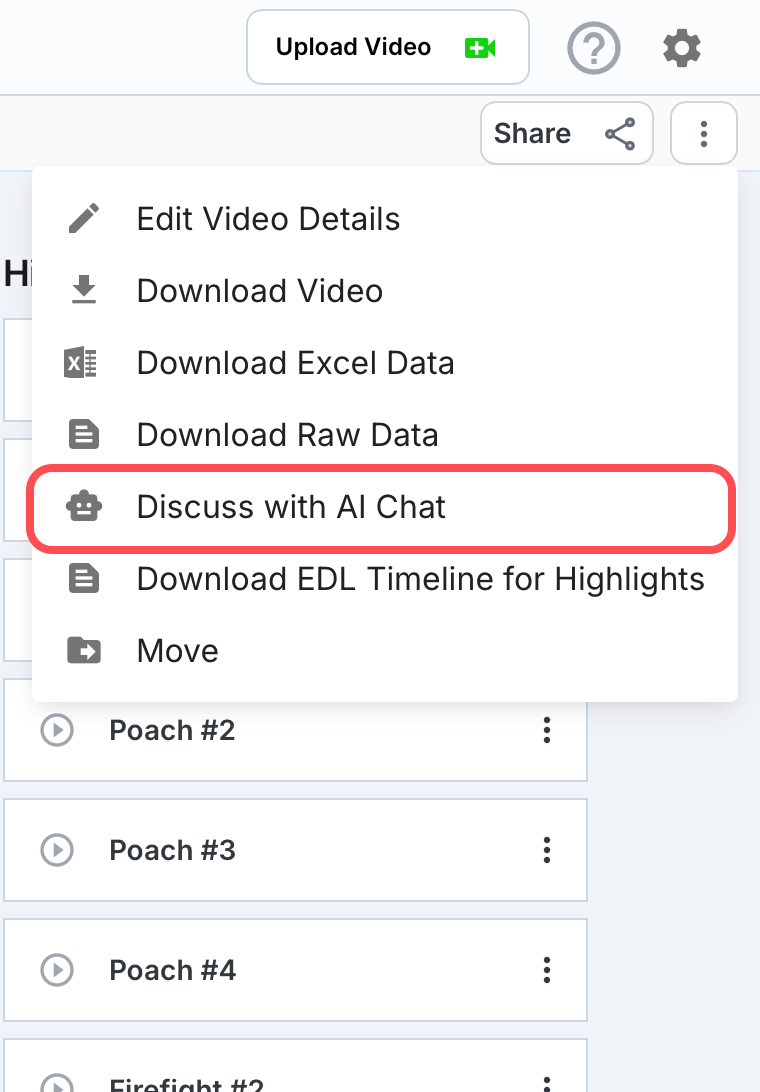This screenshot has height=1092, width=760.
Task: Choose Download EDL Timeline for Highlights
Action: pyautogui.click(x=385, y=579)
